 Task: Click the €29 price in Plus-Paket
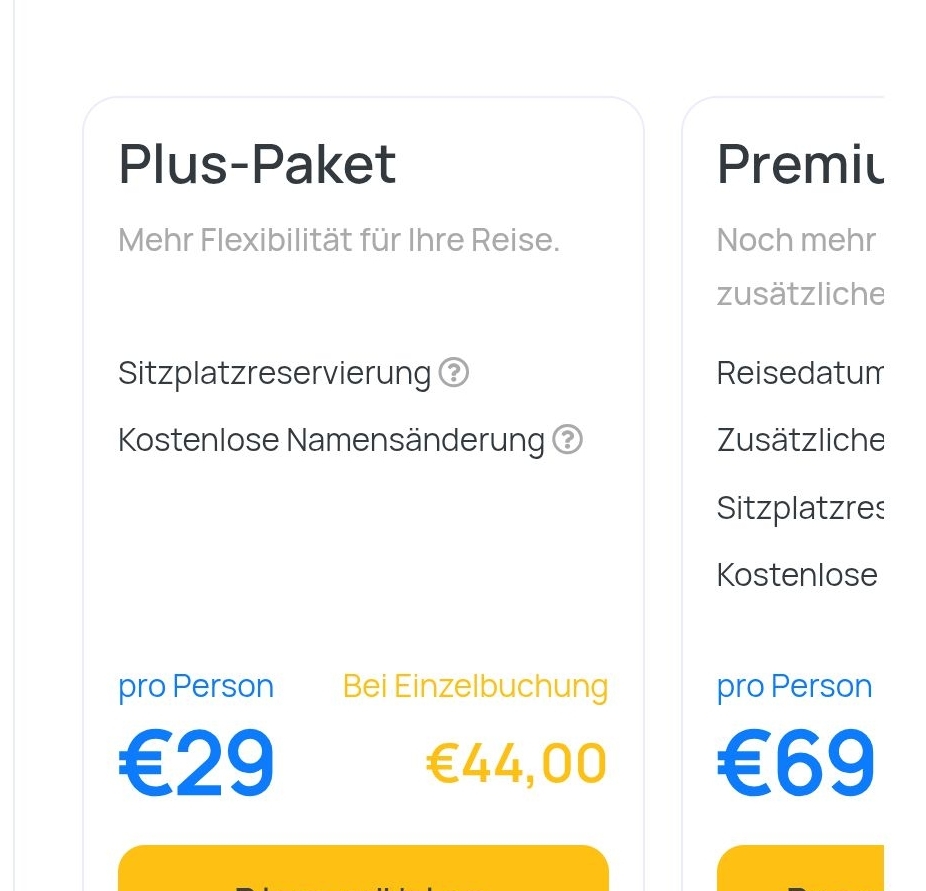(196, 764)
